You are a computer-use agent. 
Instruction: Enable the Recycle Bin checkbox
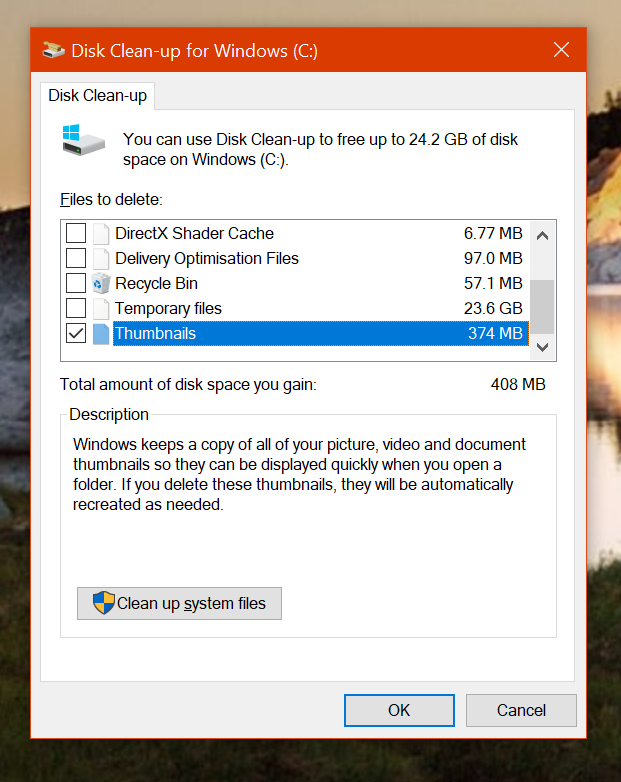coord(76,283)
